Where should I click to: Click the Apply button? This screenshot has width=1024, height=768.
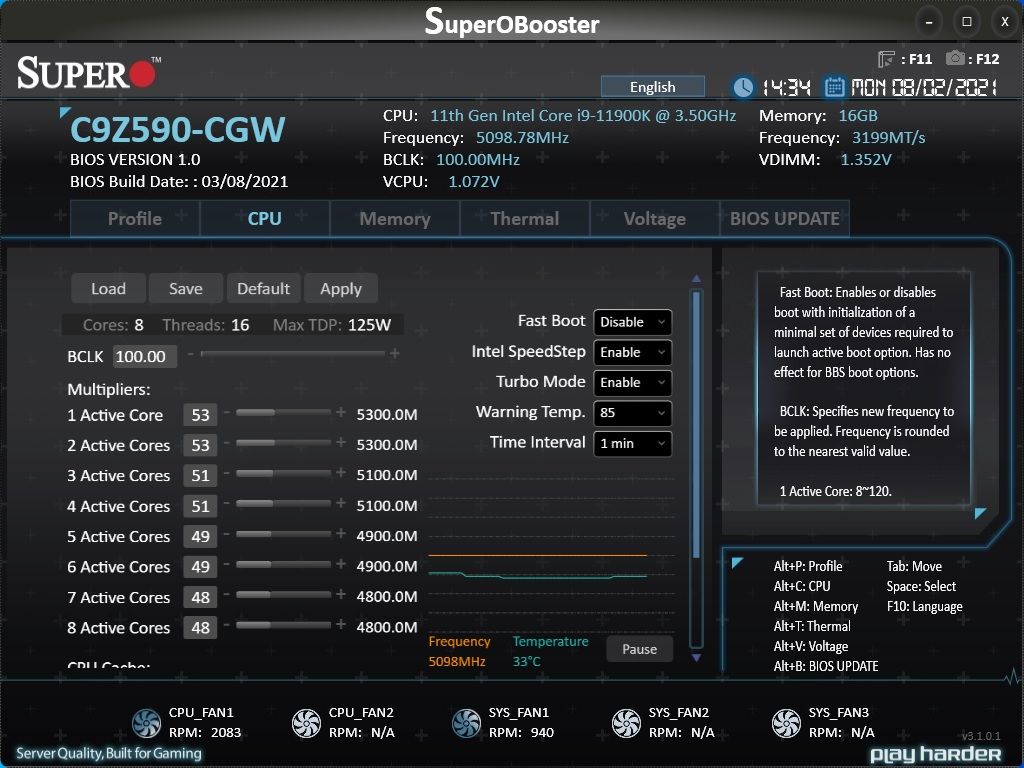point(341,289)
